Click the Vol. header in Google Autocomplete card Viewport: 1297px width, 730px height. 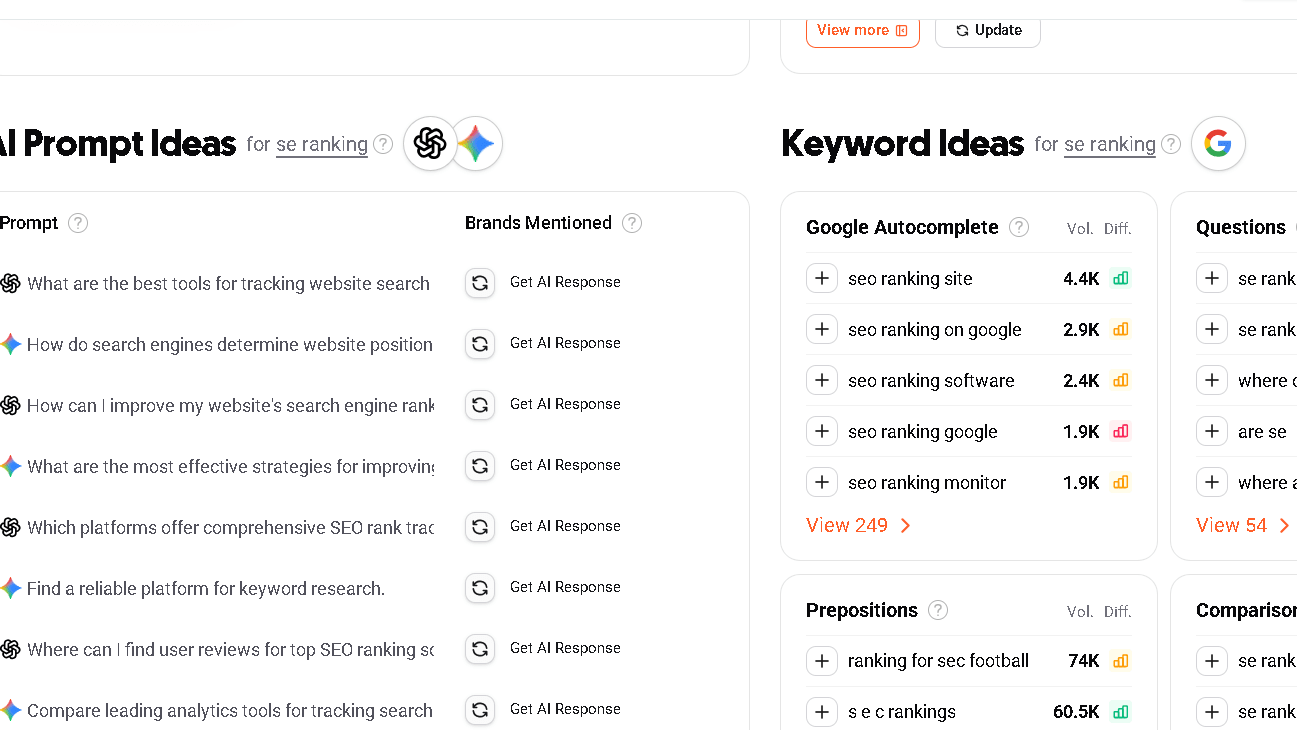(x=1080, y=229)
